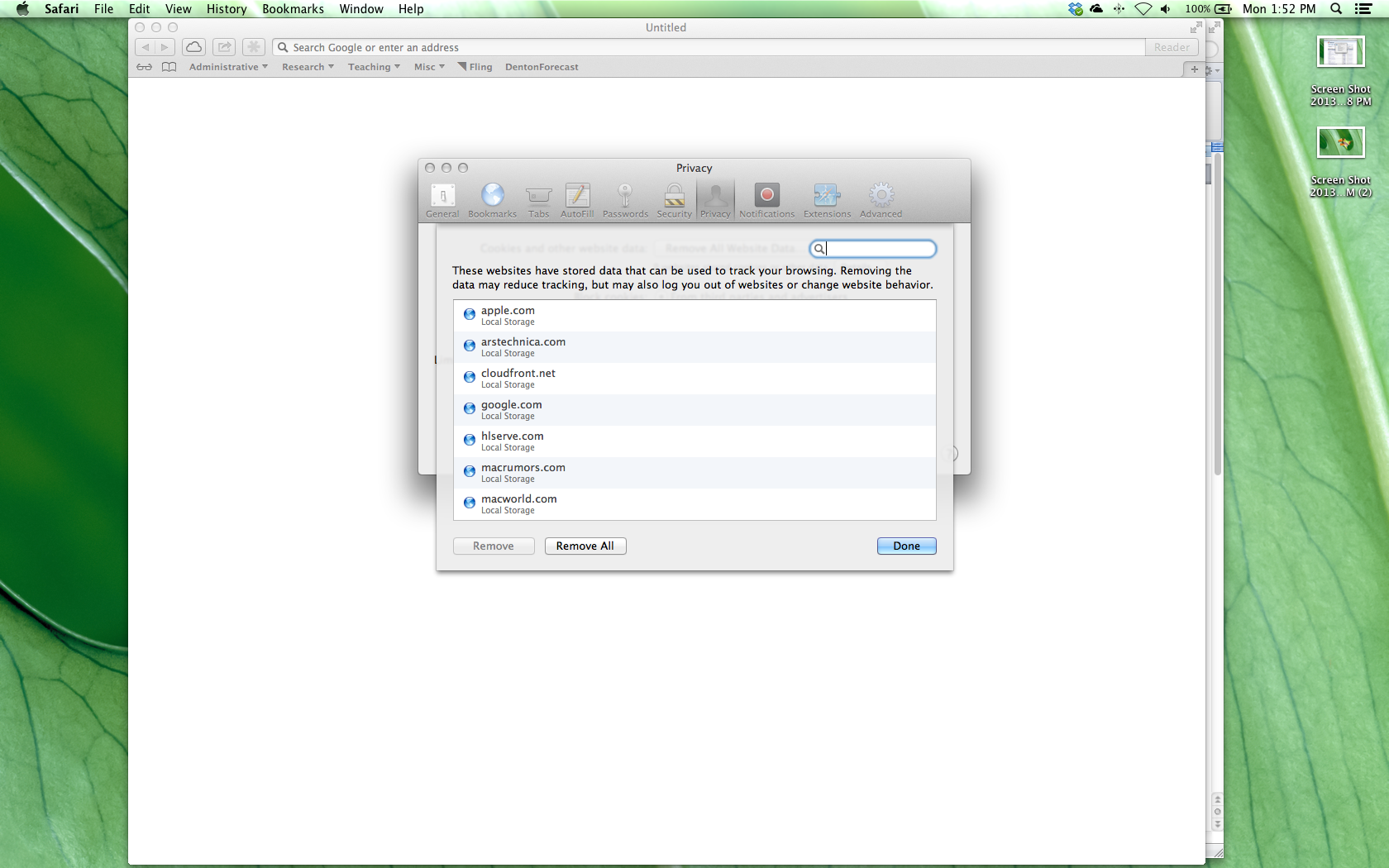Click the clock showing Mon 1:52 PM
1389x868 pixels.
click(1279, 9)
